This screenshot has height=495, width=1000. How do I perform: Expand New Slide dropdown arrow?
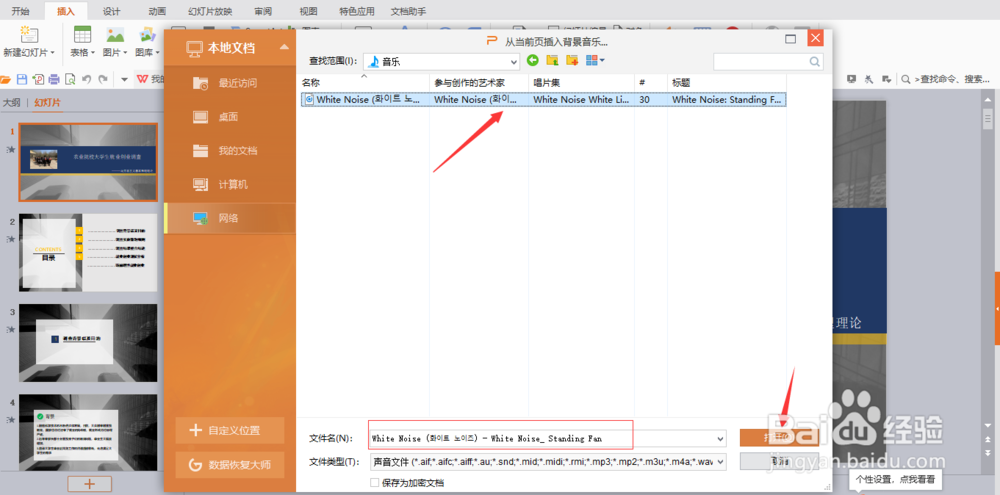point(52,52)
